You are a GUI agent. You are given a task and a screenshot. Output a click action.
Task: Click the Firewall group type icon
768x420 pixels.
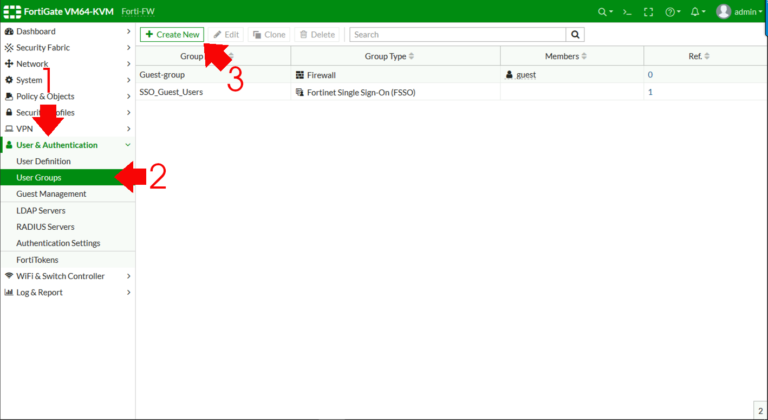coord(300,75)
